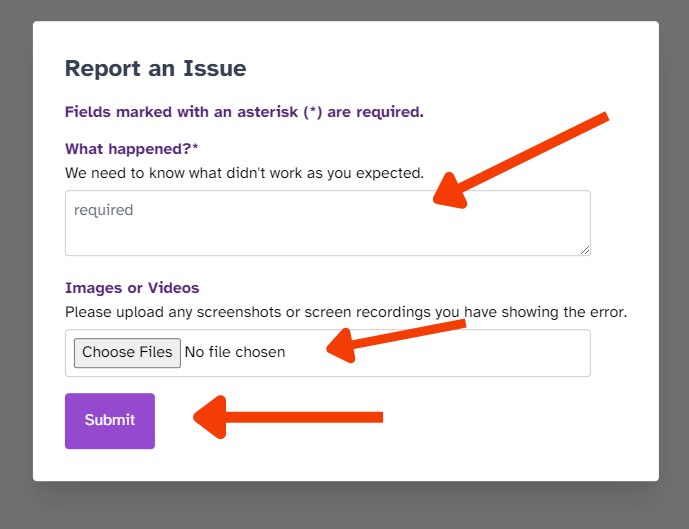Focus the "What happened?" text area
The image size is (689, 529).
tap(328, 223)
